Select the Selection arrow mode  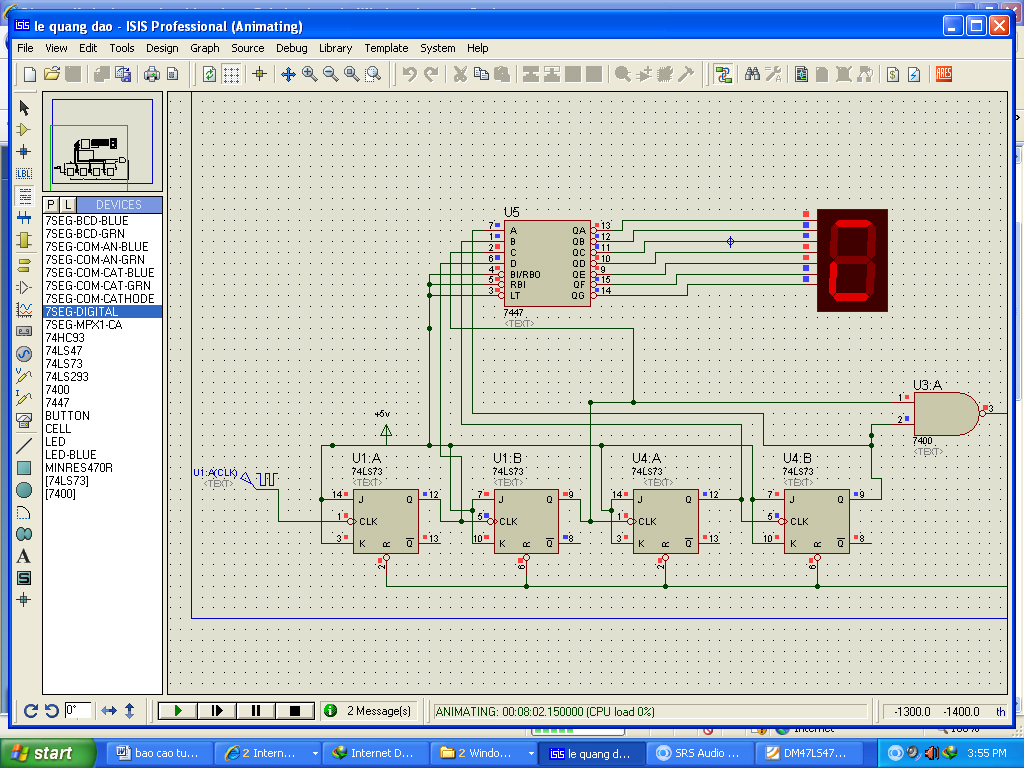[24, 108]
